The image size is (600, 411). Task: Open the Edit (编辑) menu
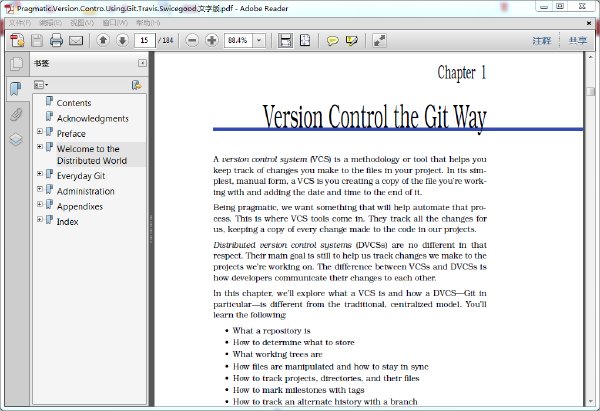51,23
